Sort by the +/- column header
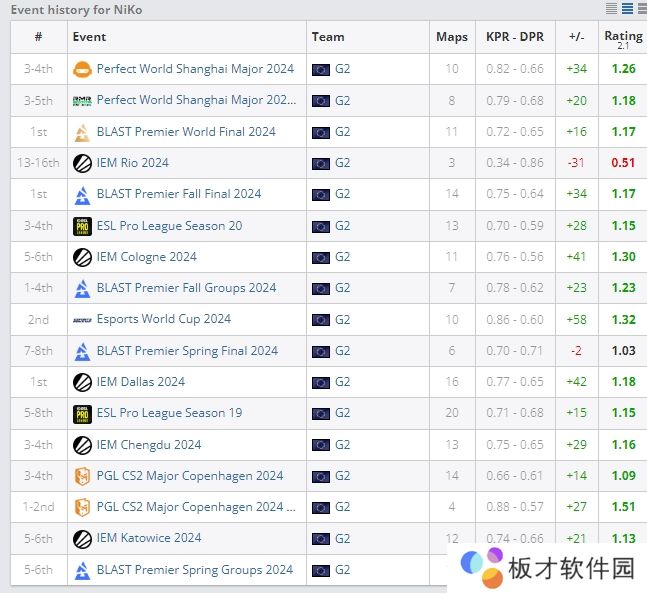Image resolution: width=647 pixels, height=593 pixels. [x=576, y=37]
